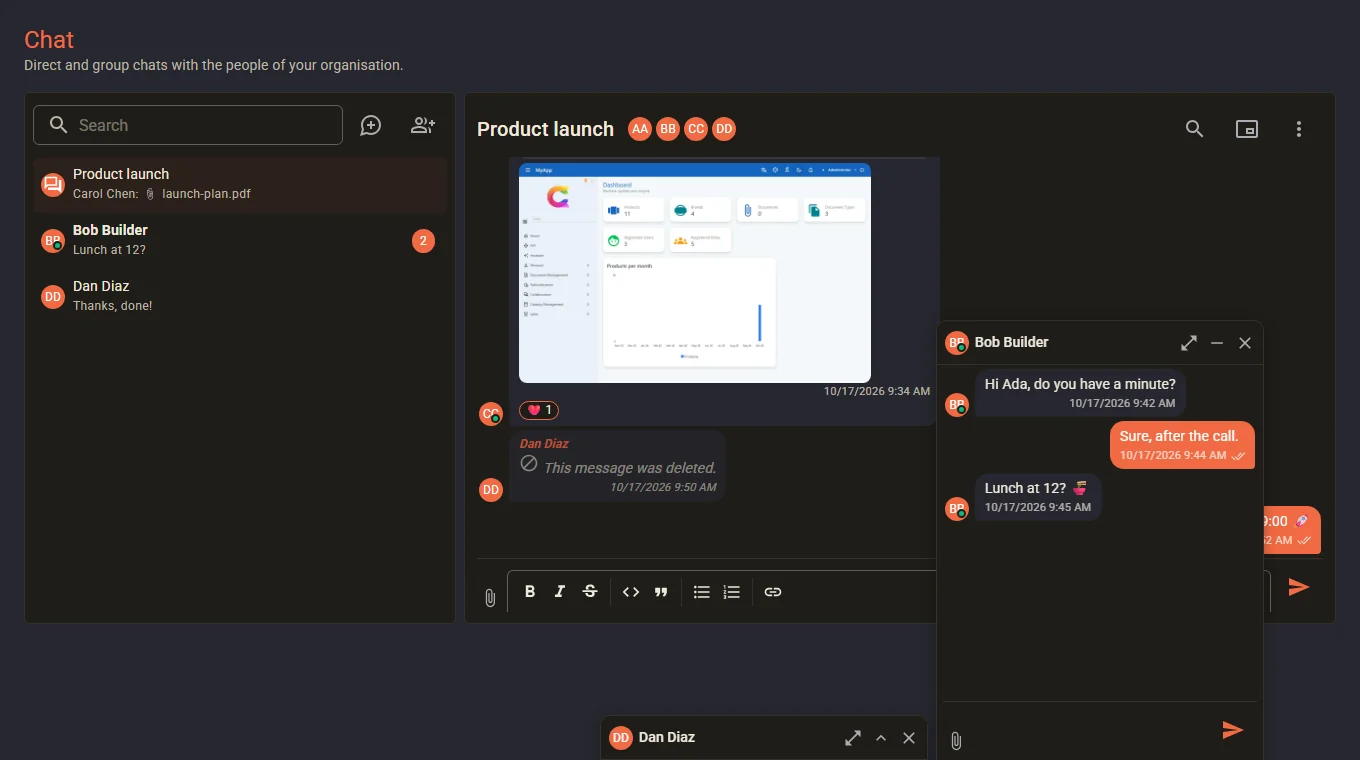The image size is (1360, 760).
Task: Click the BB participant avatar in the chat header
Action: [668, 129]
